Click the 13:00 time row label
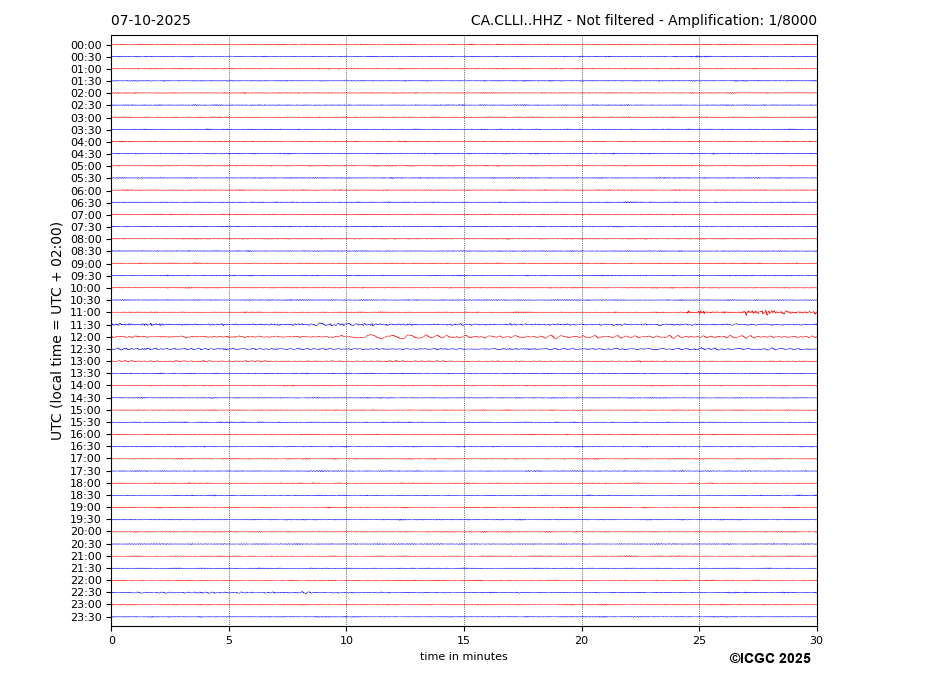 pos(85,361)
